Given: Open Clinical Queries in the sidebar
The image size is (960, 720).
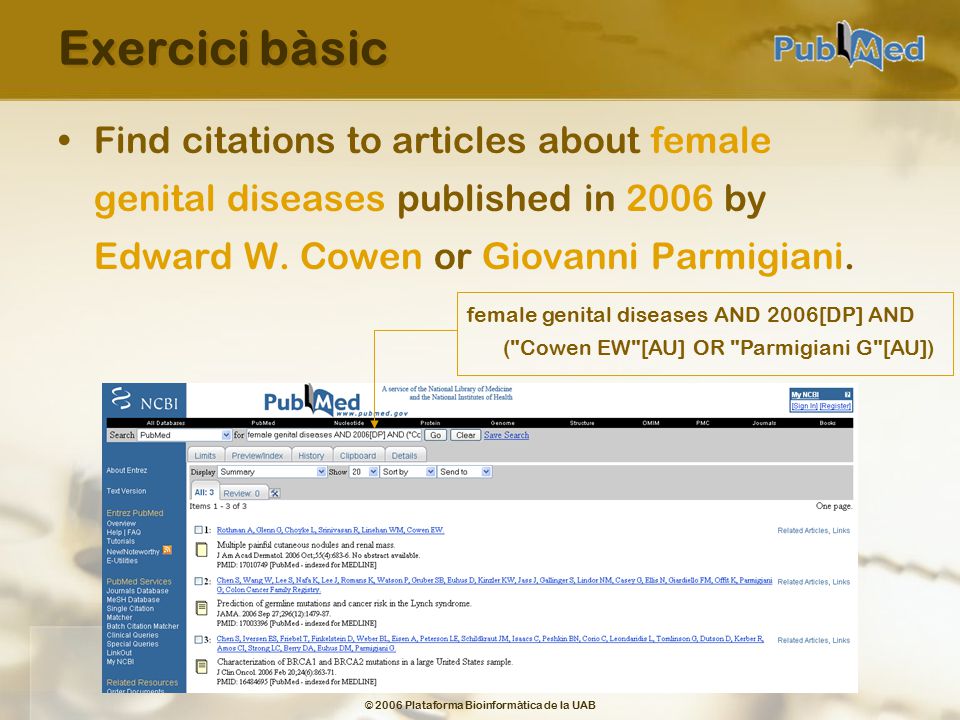Looking at the screenshot, I should 132,635.
